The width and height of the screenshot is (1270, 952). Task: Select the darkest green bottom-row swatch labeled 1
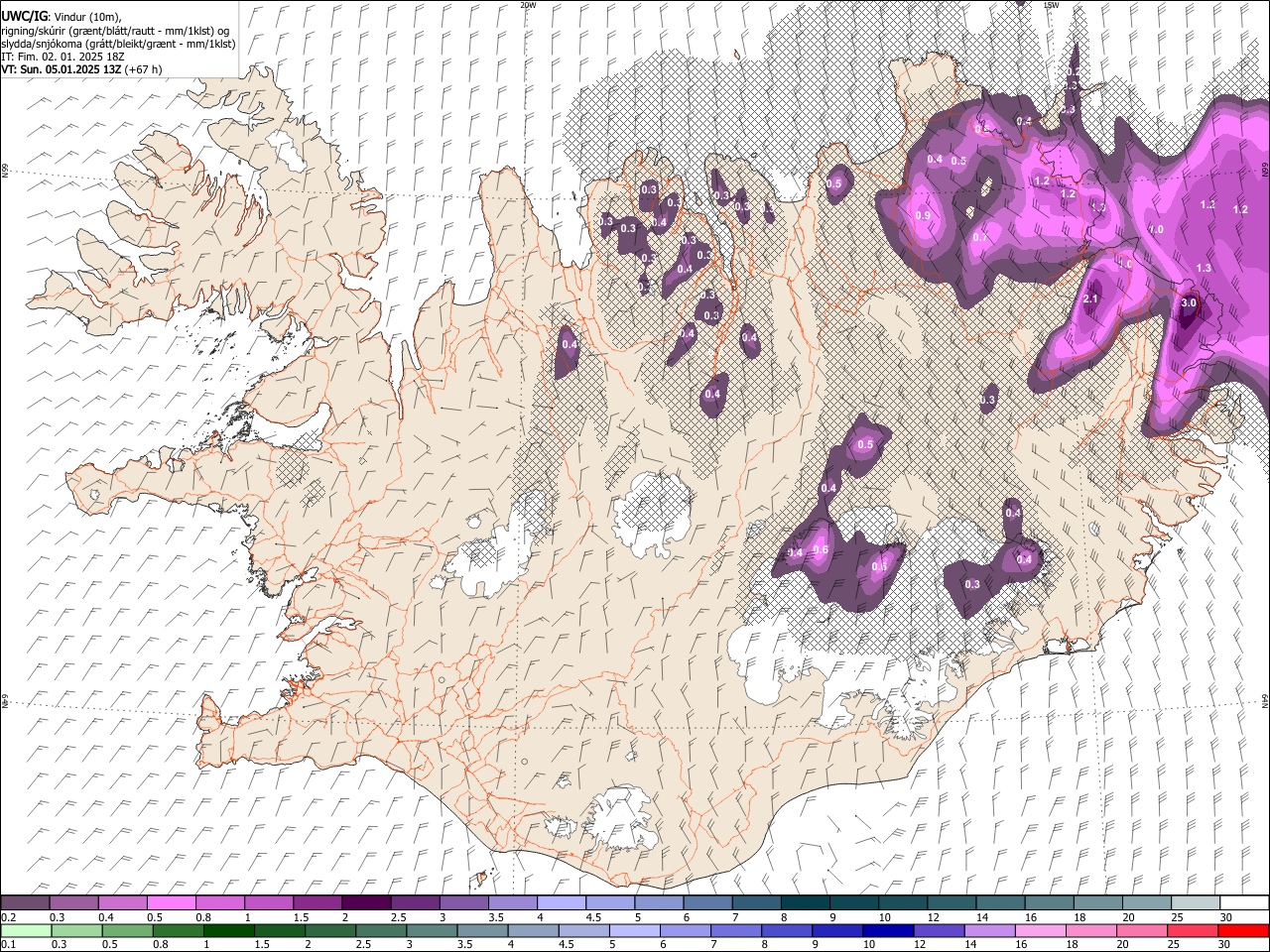(x=228, y=931)
